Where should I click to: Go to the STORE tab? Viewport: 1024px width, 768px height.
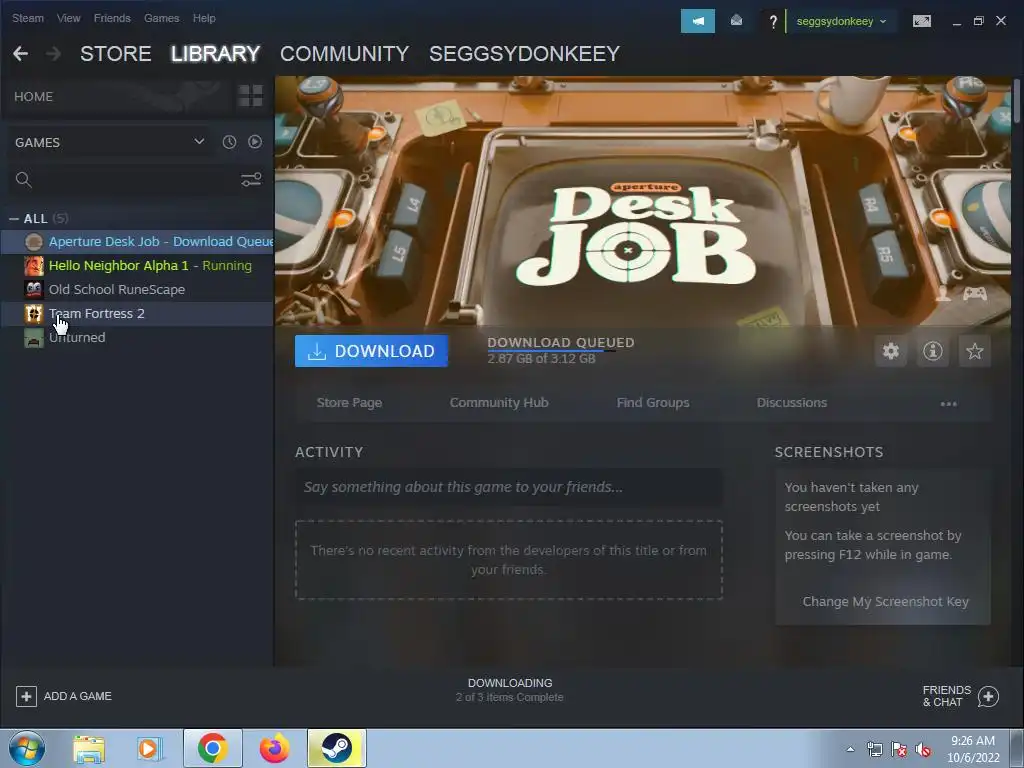tap(116, 54)
